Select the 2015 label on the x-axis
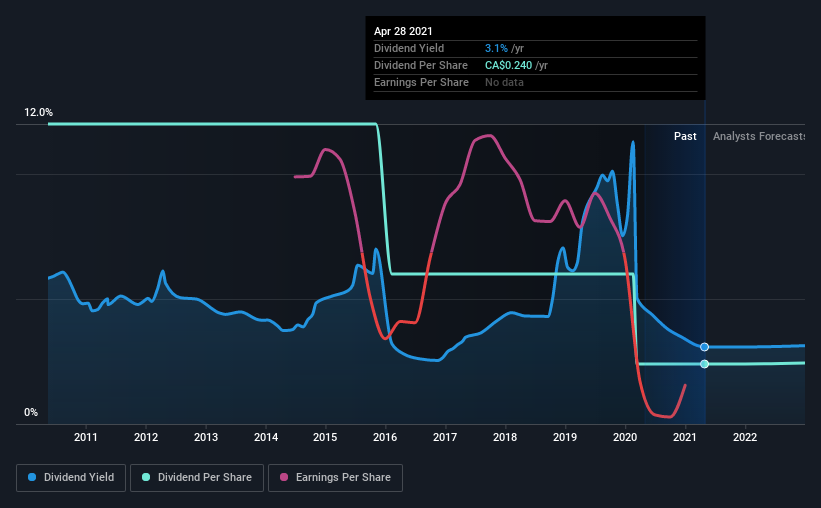Image resolution: width=821 pixels, height=508 pixels. (x=325, y=437)
